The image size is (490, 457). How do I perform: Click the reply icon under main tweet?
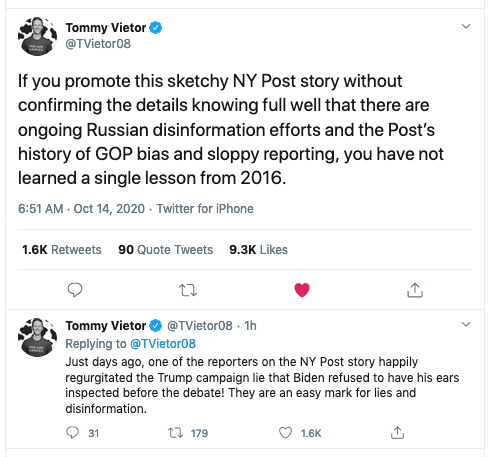[75, 290]
